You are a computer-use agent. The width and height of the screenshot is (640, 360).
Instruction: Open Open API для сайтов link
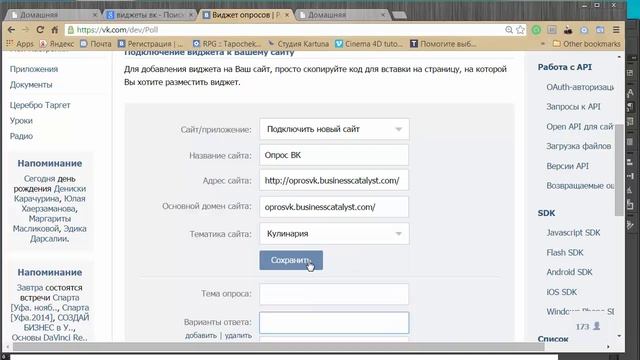pos(580,127)
